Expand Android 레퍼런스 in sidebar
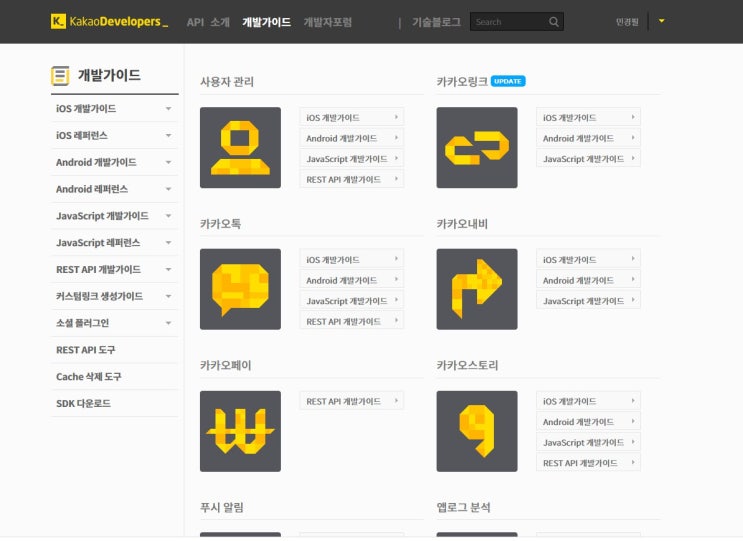Image resolution: width=743 pixels, height=541 pixels. click(114, 189)
